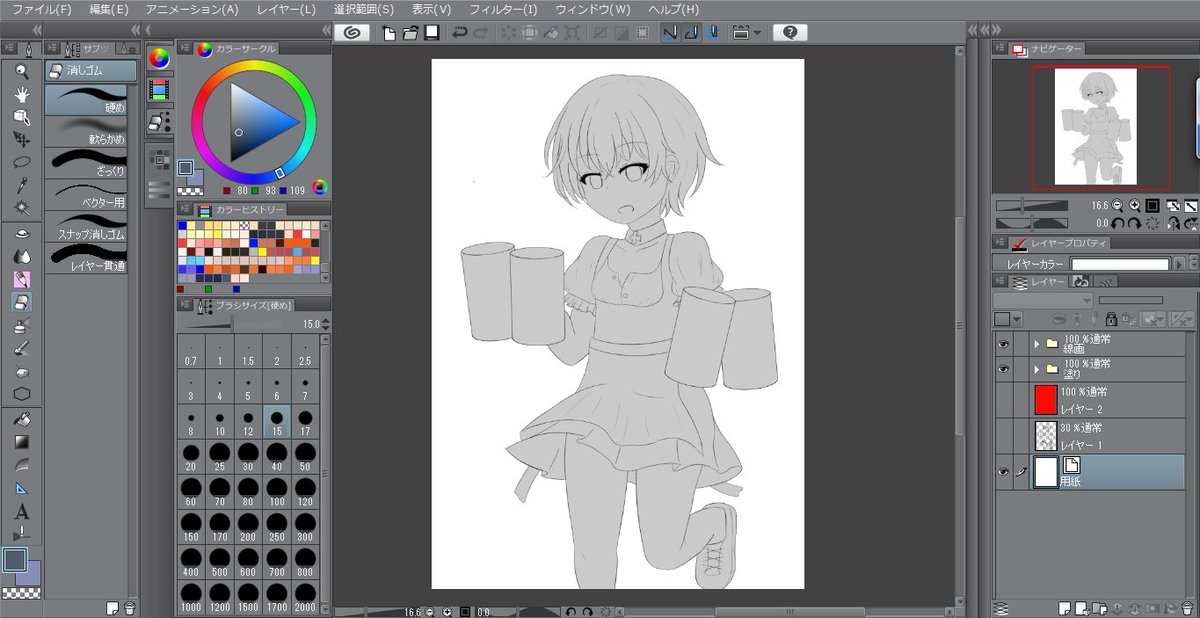Open ウィンドウ(W) menu
Image resolution: width=1200 pixels, height=618 pixels.
[x=592, y=9]
